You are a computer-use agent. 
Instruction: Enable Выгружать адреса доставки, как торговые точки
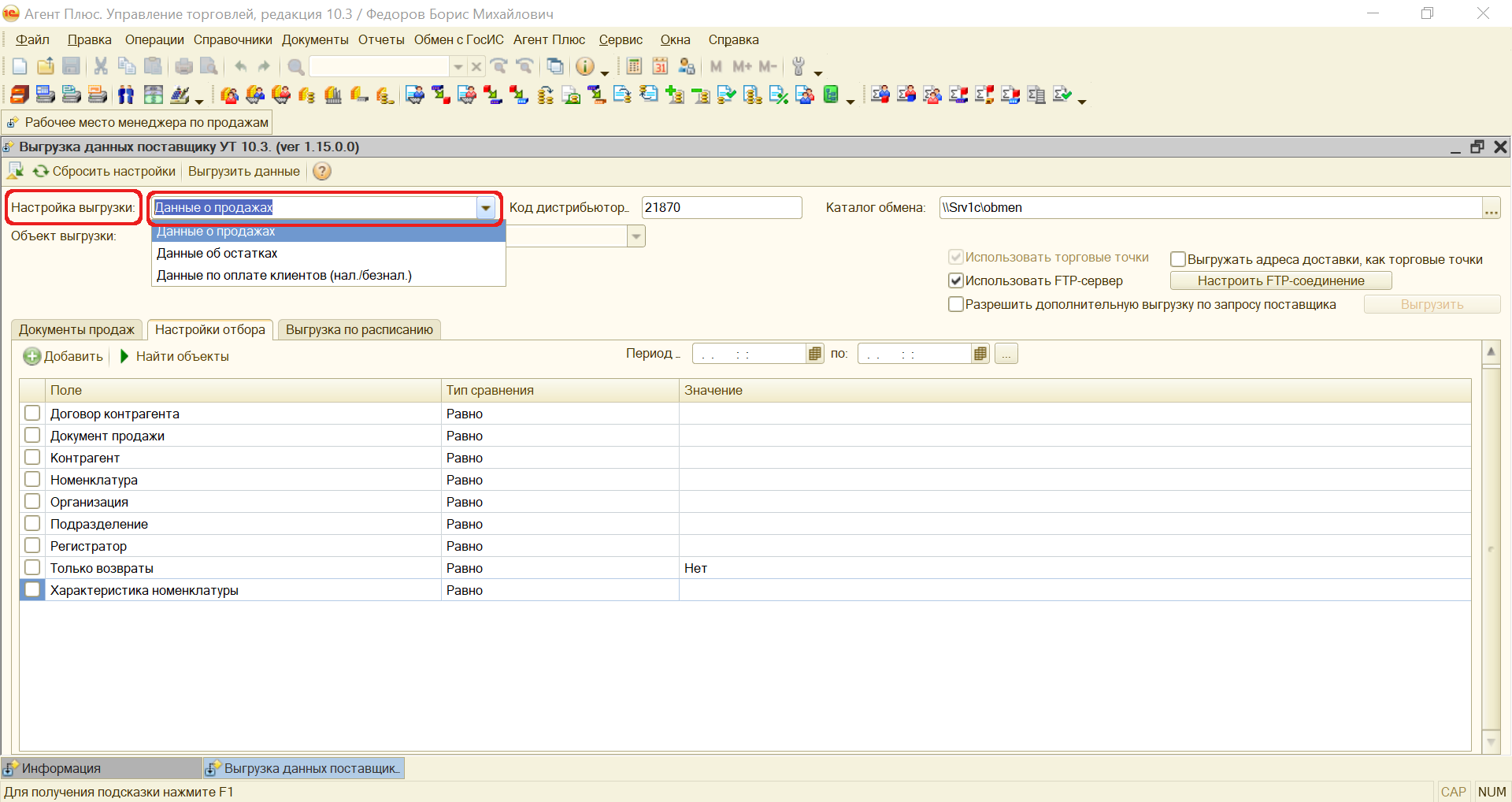coord(1178,259)
